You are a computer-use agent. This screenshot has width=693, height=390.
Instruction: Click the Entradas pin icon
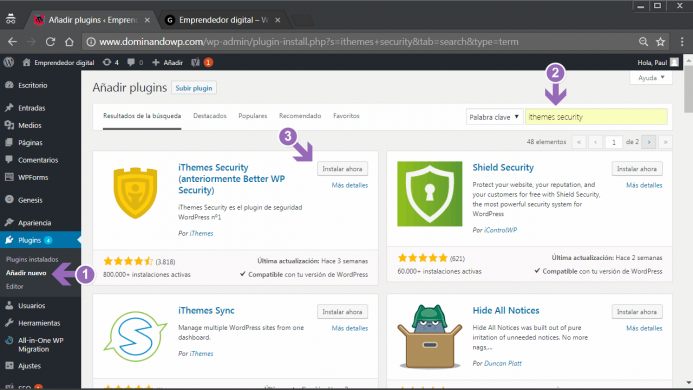pyautogui.click(x=9, y=107)
